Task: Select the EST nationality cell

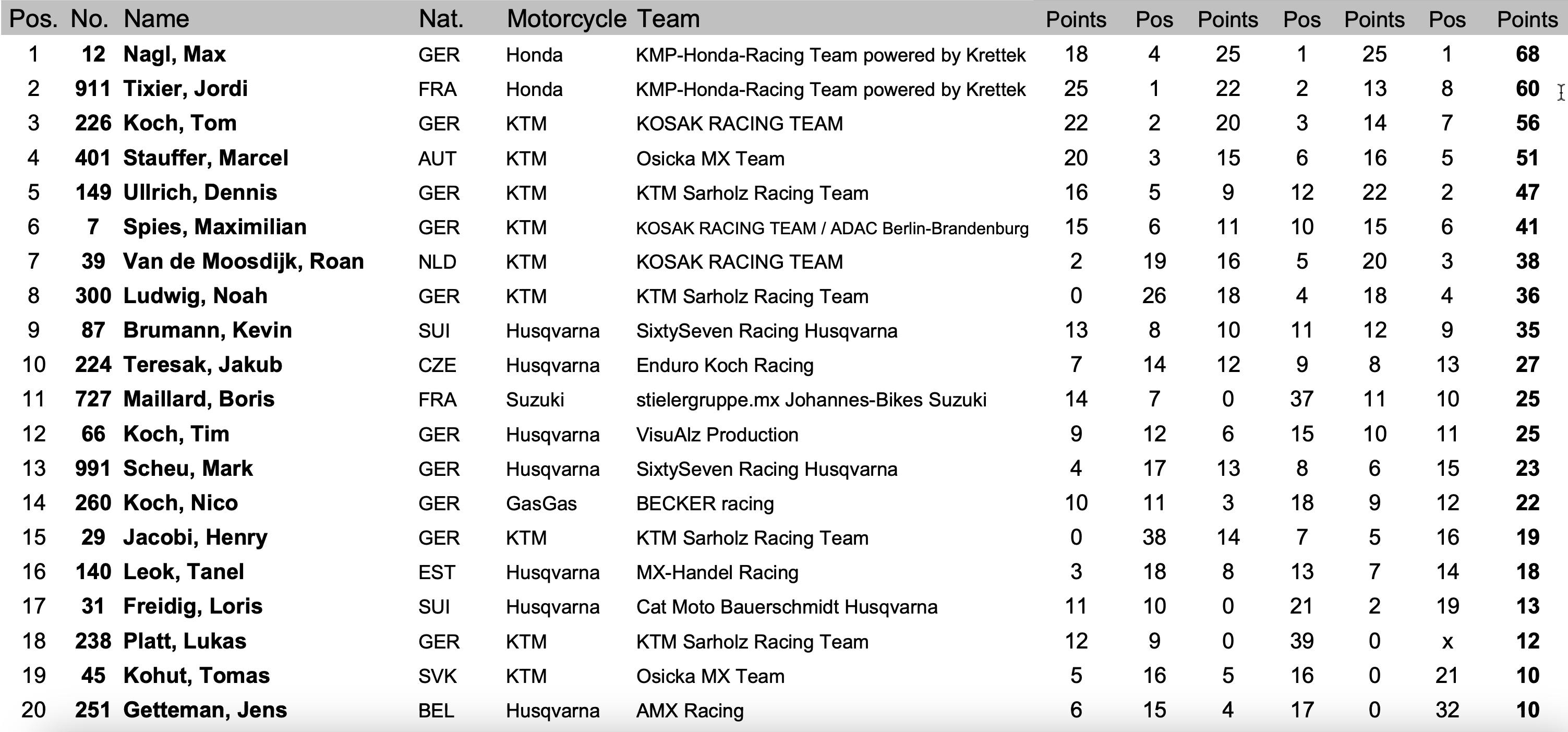Action: pos(437,572)
